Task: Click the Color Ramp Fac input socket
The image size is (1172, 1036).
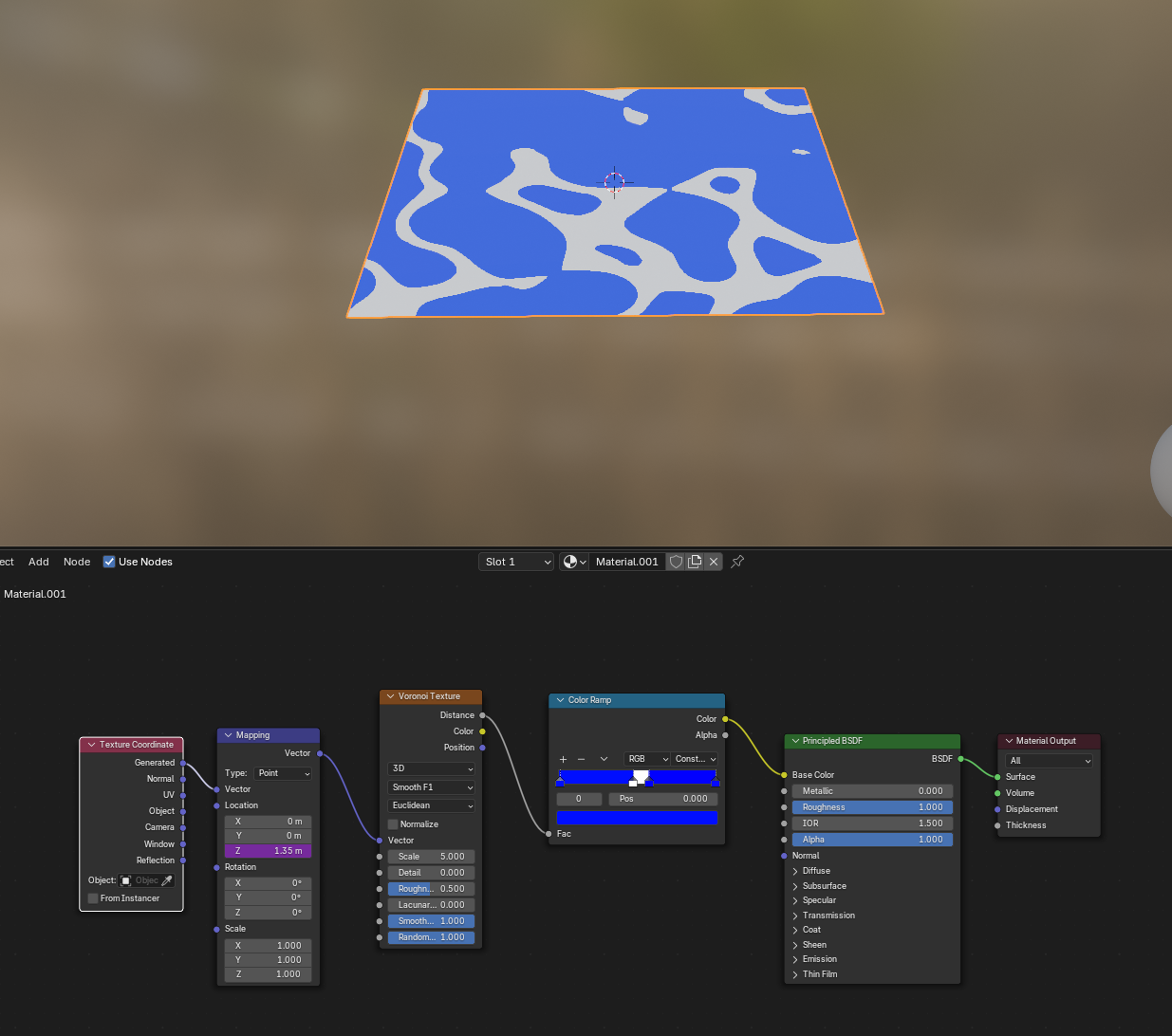Action: pos(549,834)
